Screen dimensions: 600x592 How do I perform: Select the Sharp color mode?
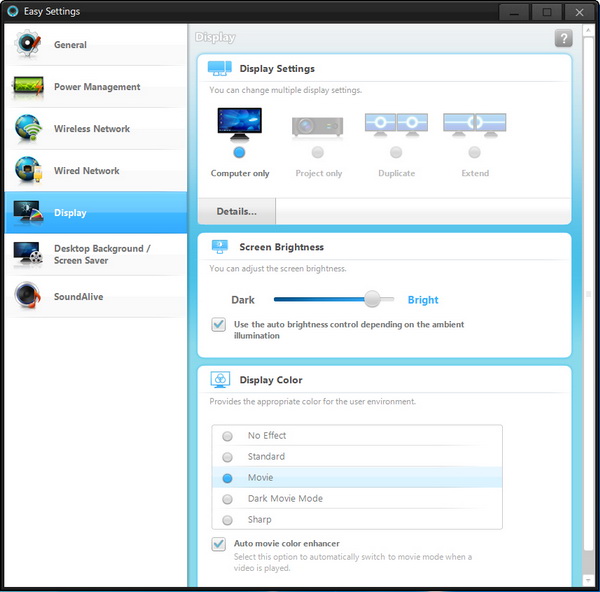tap(228, 520)
